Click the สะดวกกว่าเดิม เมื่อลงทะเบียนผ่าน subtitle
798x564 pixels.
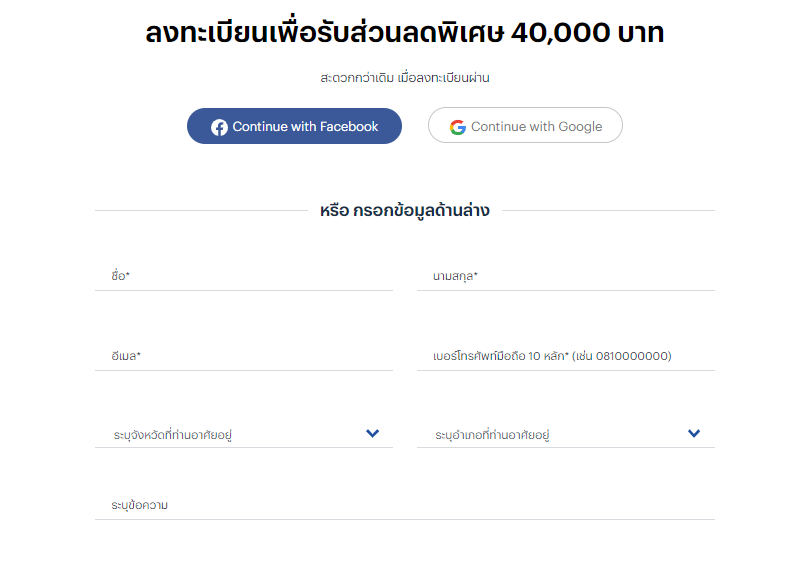405,78
